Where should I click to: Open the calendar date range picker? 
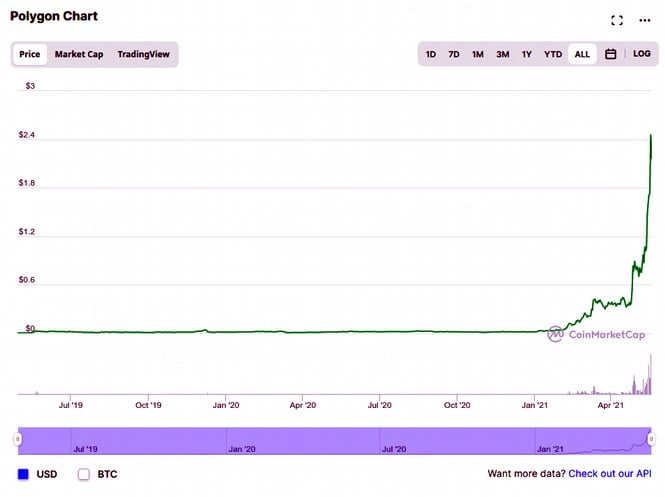(x=610, y=54)
